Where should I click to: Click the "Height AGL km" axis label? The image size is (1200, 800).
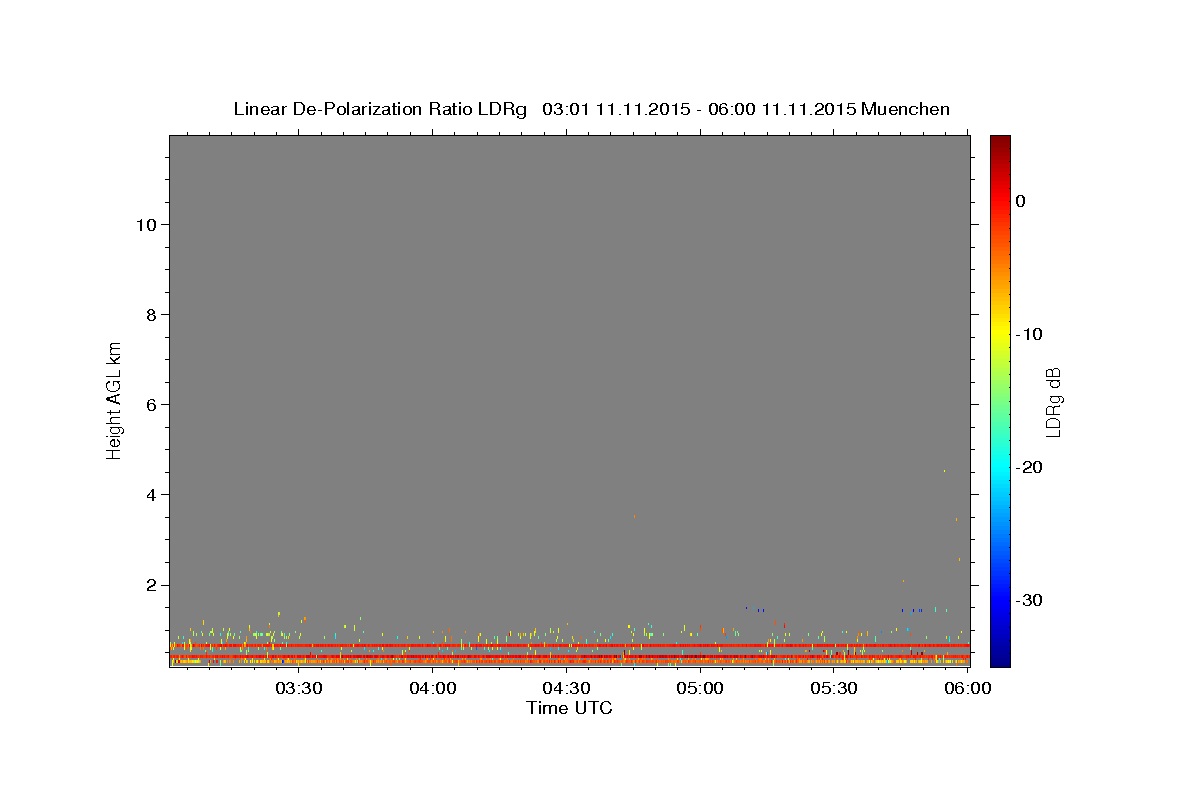(x=114, y=399)
